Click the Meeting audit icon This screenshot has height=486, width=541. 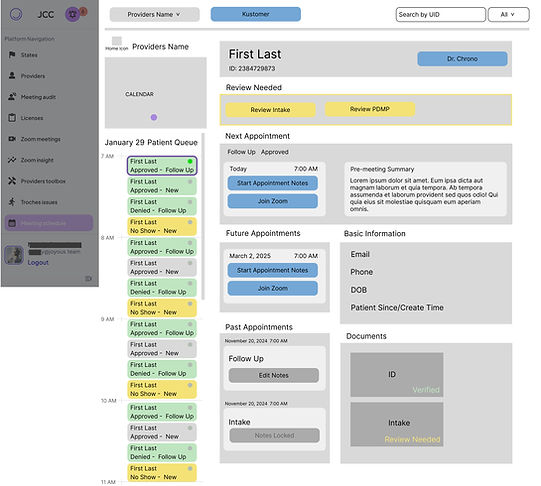(12, 97)
